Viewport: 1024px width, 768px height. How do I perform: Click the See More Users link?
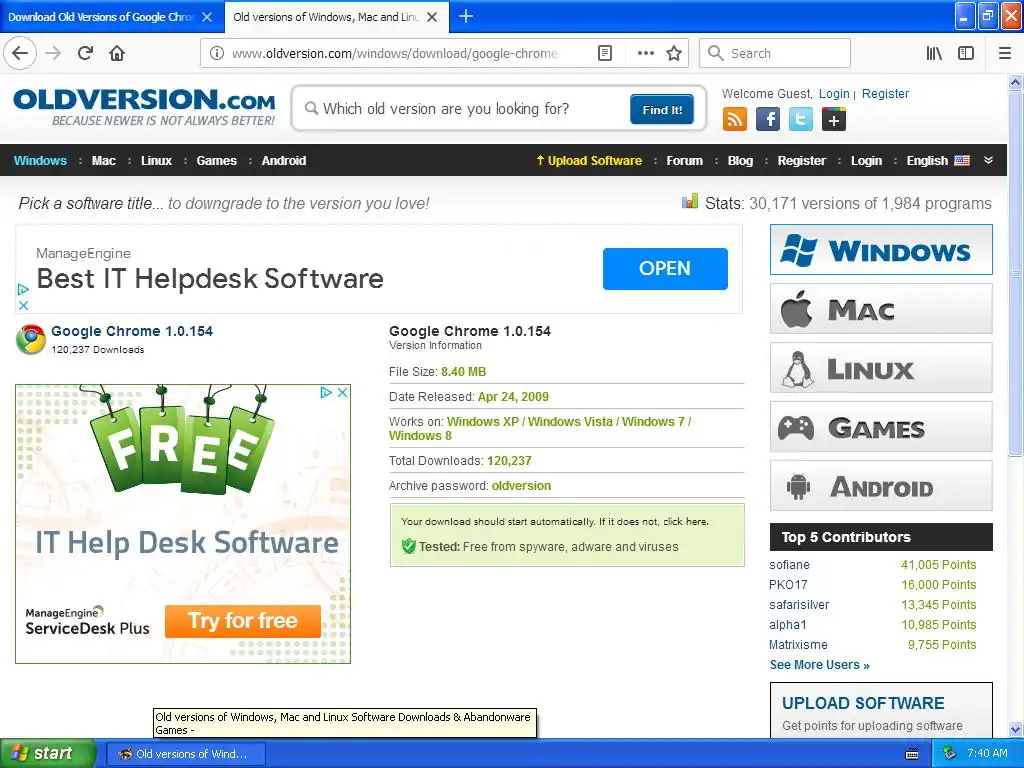pyautogui.click(x=820, y=665)
